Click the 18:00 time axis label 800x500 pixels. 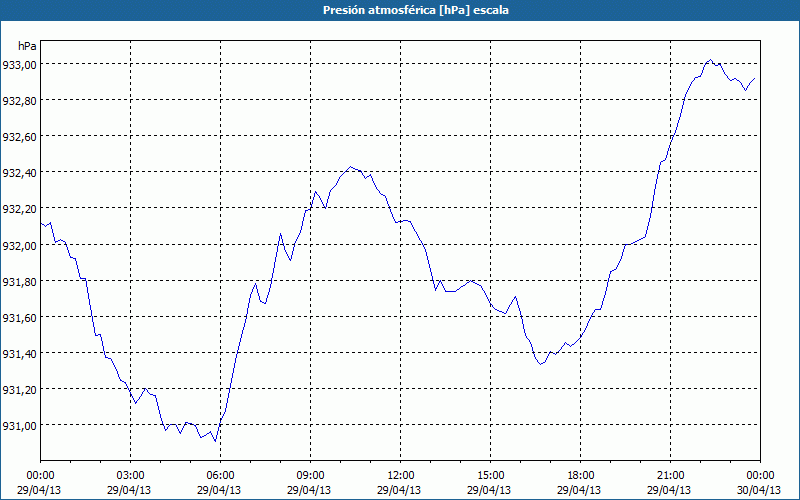[581, 476]
